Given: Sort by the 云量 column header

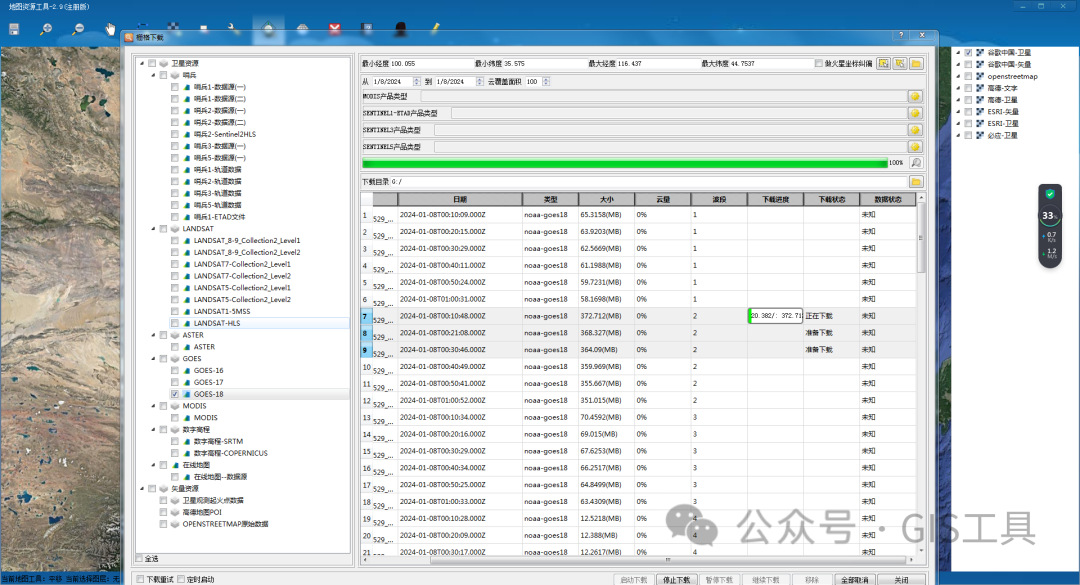Looking at the screenshot, I should coord(663,199).
